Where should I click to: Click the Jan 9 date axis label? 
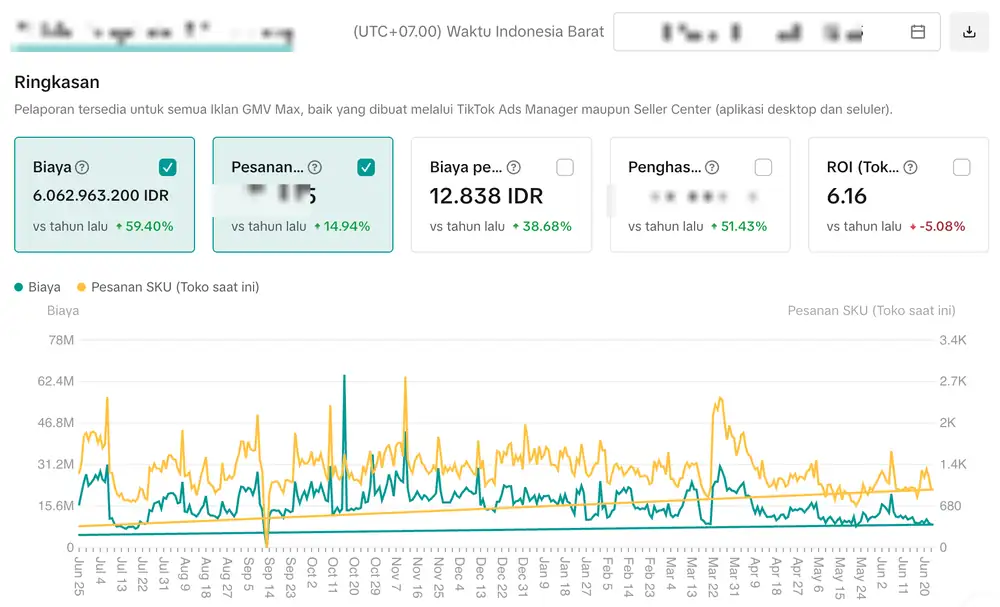click(543, 573)
